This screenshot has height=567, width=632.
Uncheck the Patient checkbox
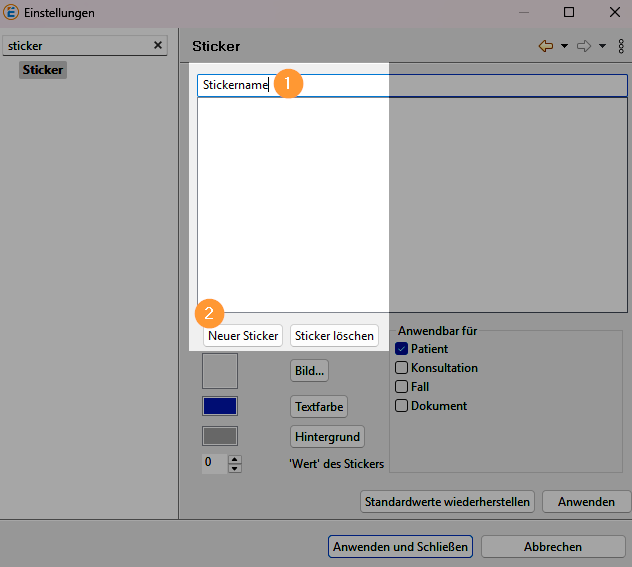[402, 349]
